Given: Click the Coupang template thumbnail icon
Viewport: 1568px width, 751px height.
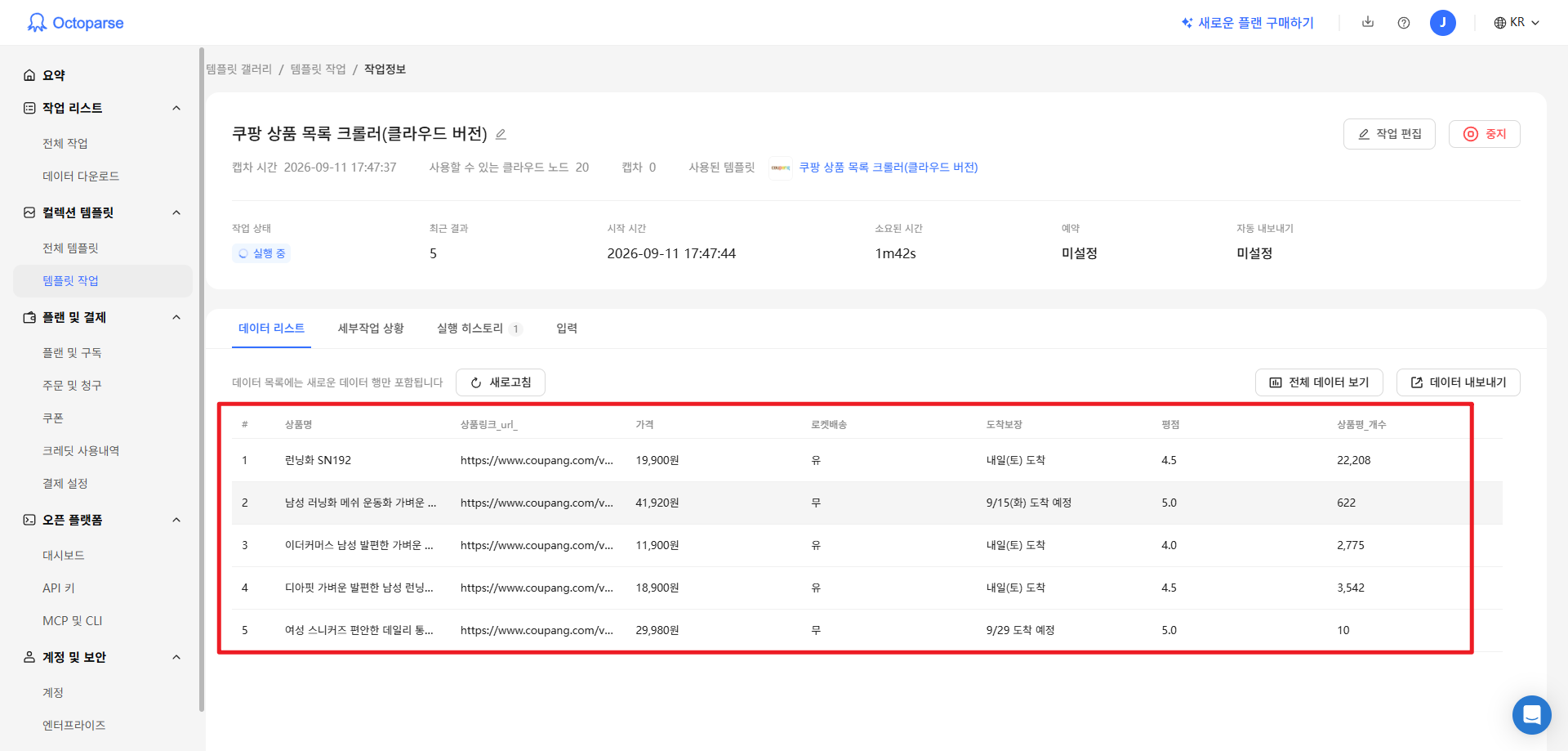Looking at the screenshot, I should point(781,168).
